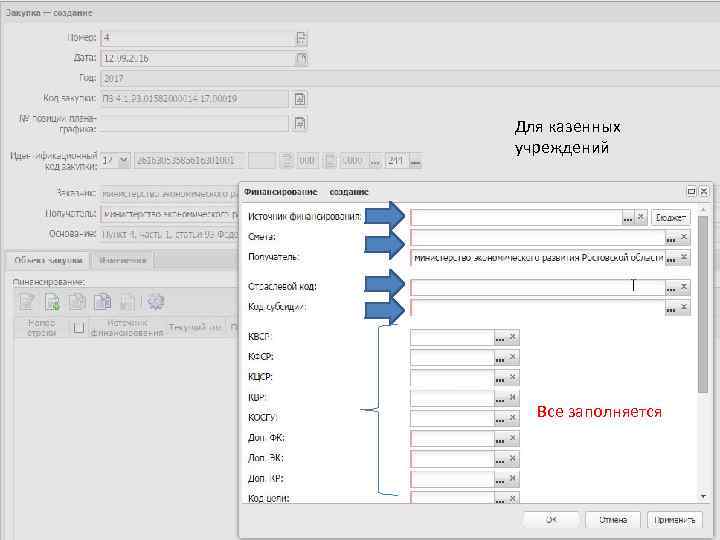Click the Источник финансирования column header

click(126, 328)
